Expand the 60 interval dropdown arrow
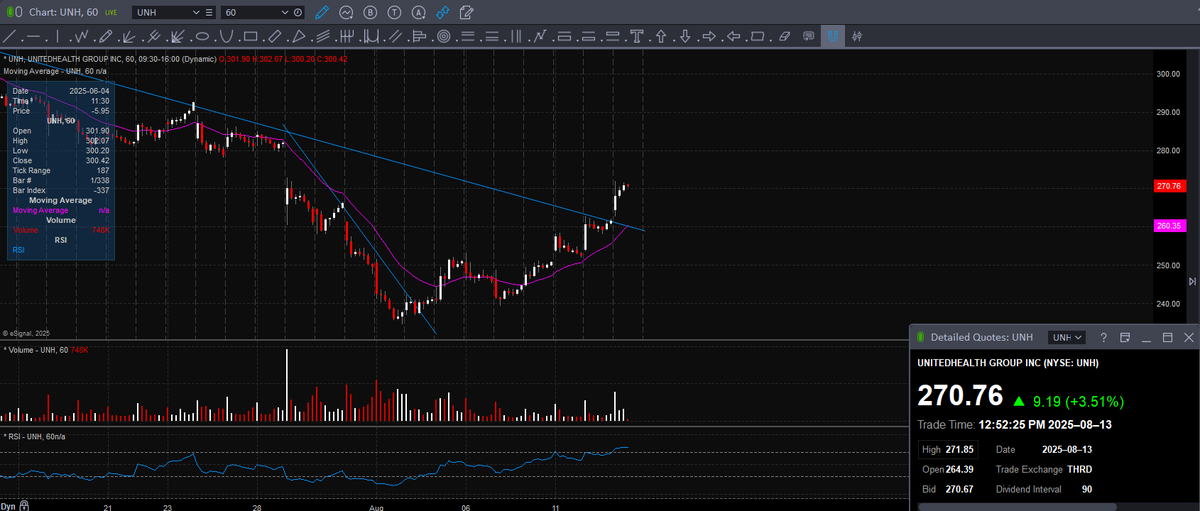Image resolution: width=1200 pixels, height=511 pixels. 285,12
